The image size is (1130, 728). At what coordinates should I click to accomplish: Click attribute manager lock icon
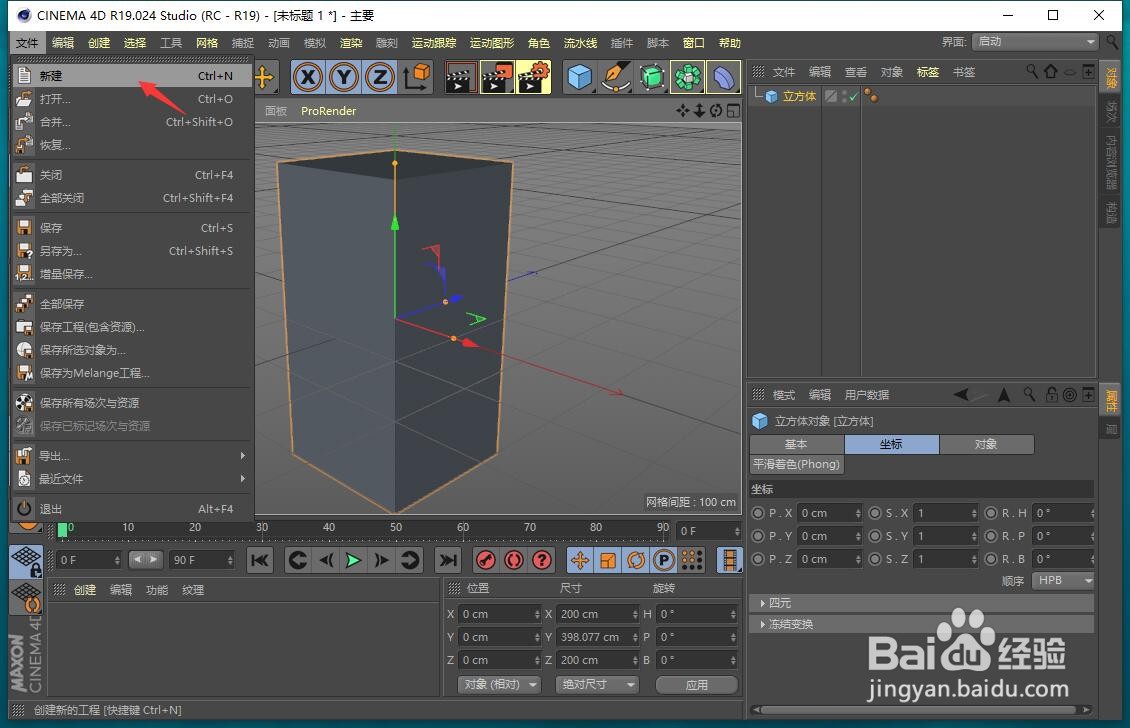point(1052,394)
